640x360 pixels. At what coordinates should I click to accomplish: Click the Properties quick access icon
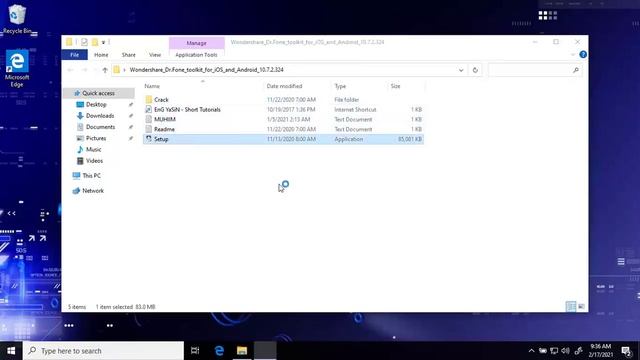[84, 42]
